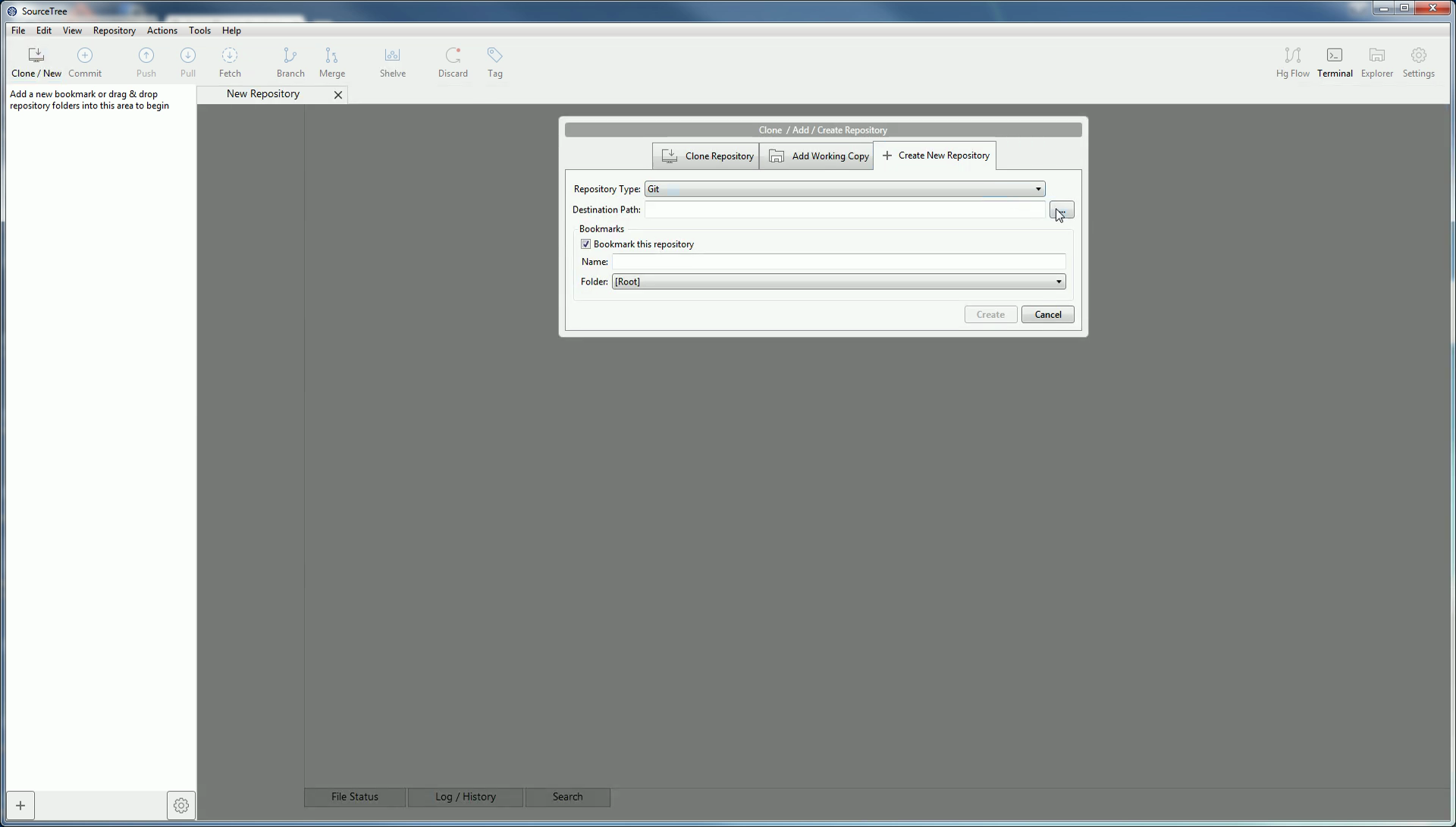Close the New Repository tab

pyautogui.click(x=338, y=95)
